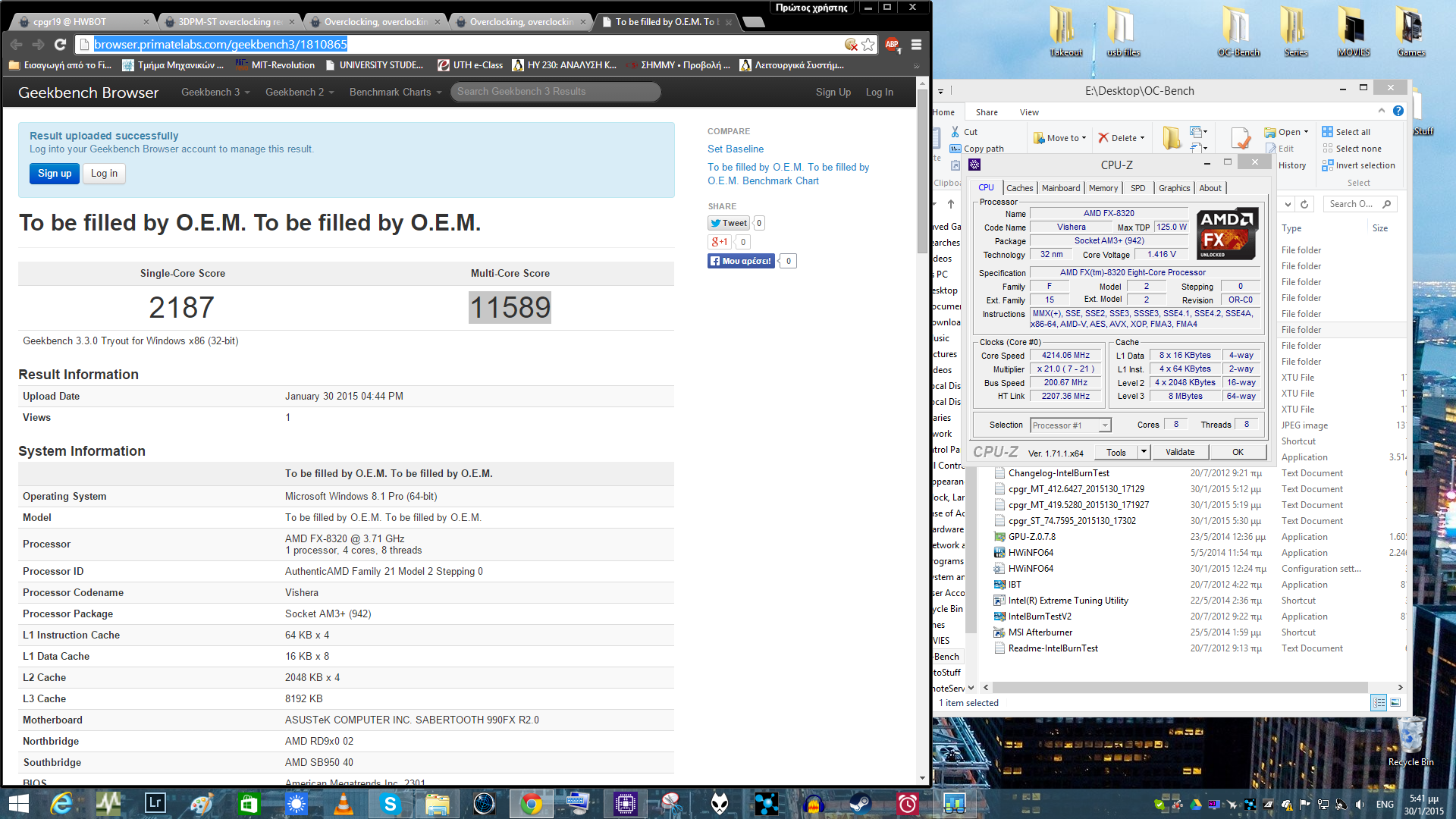The height and width of the screenshot is (819, 1456).
Task: Open the Delete dropdown in Explorer ribbon
Action: click(1121, 138)
